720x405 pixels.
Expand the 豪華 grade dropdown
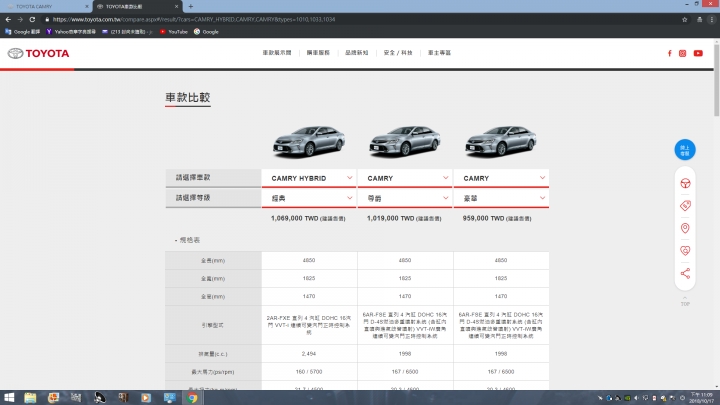click(501, 198)
